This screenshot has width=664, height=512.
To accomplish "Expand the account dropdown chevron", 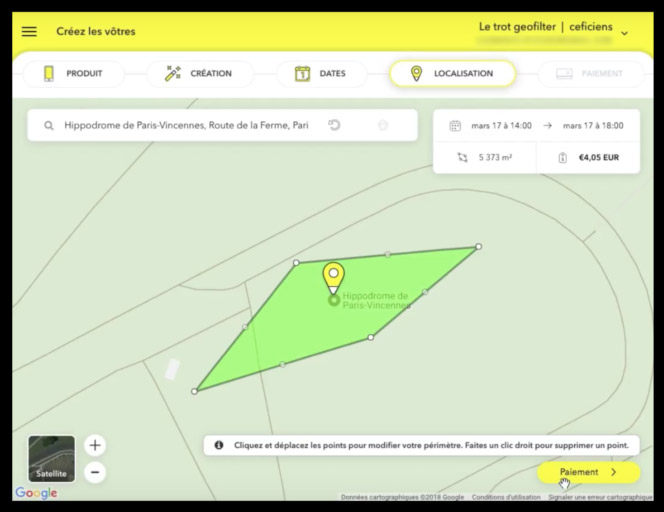I will click(x=624, y=33).
